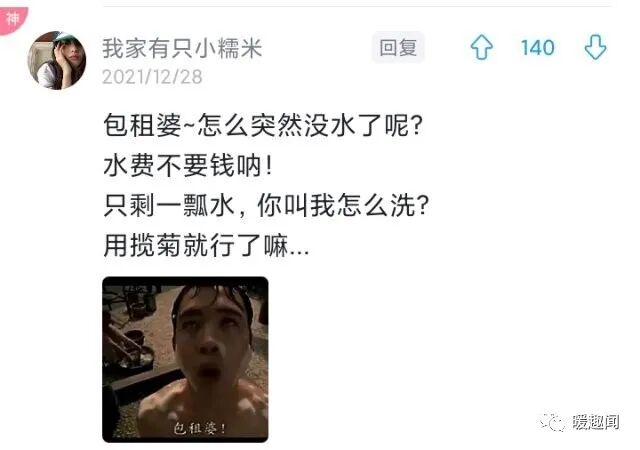Viewport: 640px width, 450px height.
Task: Open the 我家有只小糯米 user profile
Action: pos(182,48)
